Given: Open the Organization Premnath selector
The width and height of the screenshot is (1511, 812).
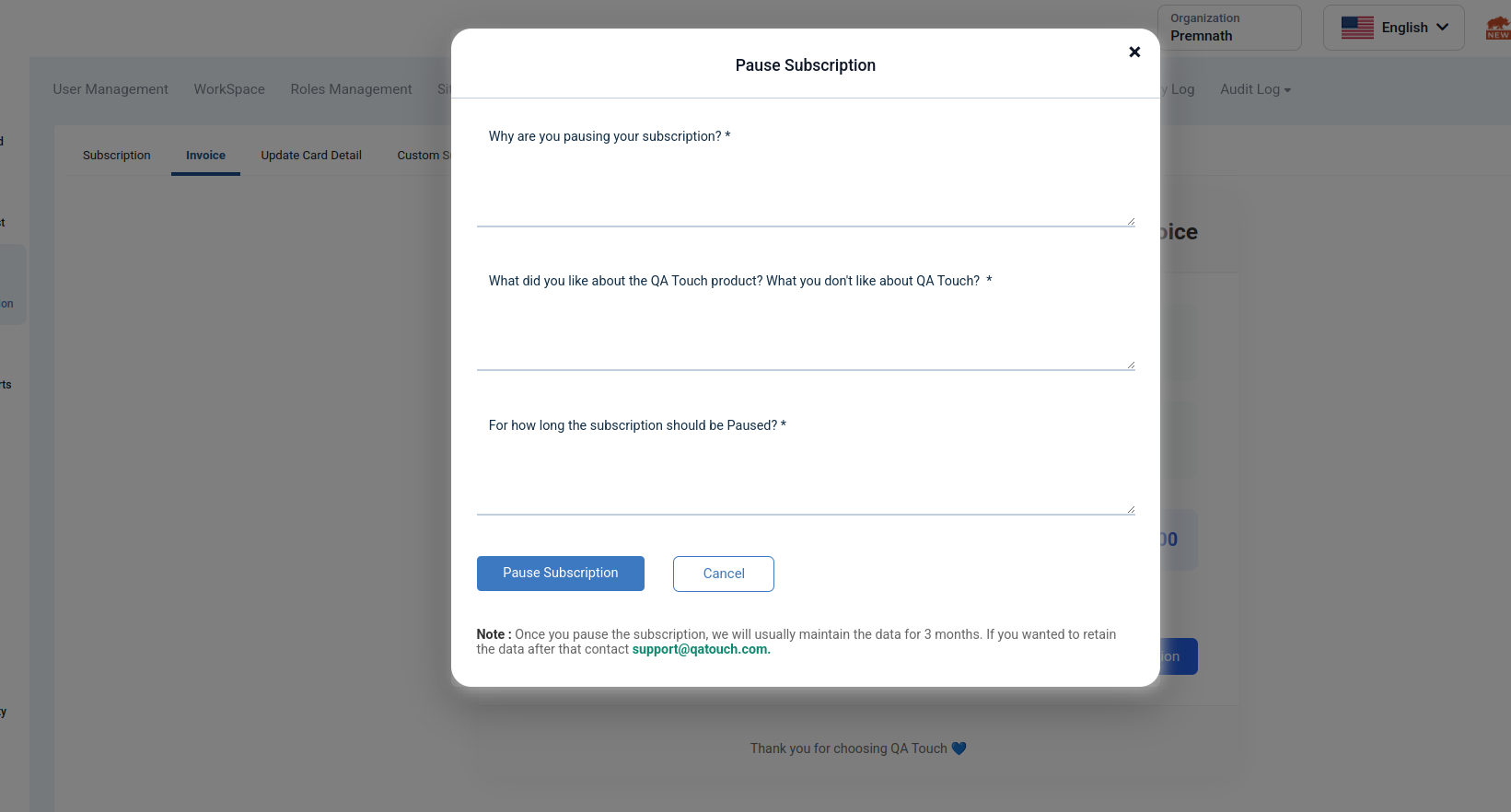Looking at the screenshot, I should (x=1229, y=28).
